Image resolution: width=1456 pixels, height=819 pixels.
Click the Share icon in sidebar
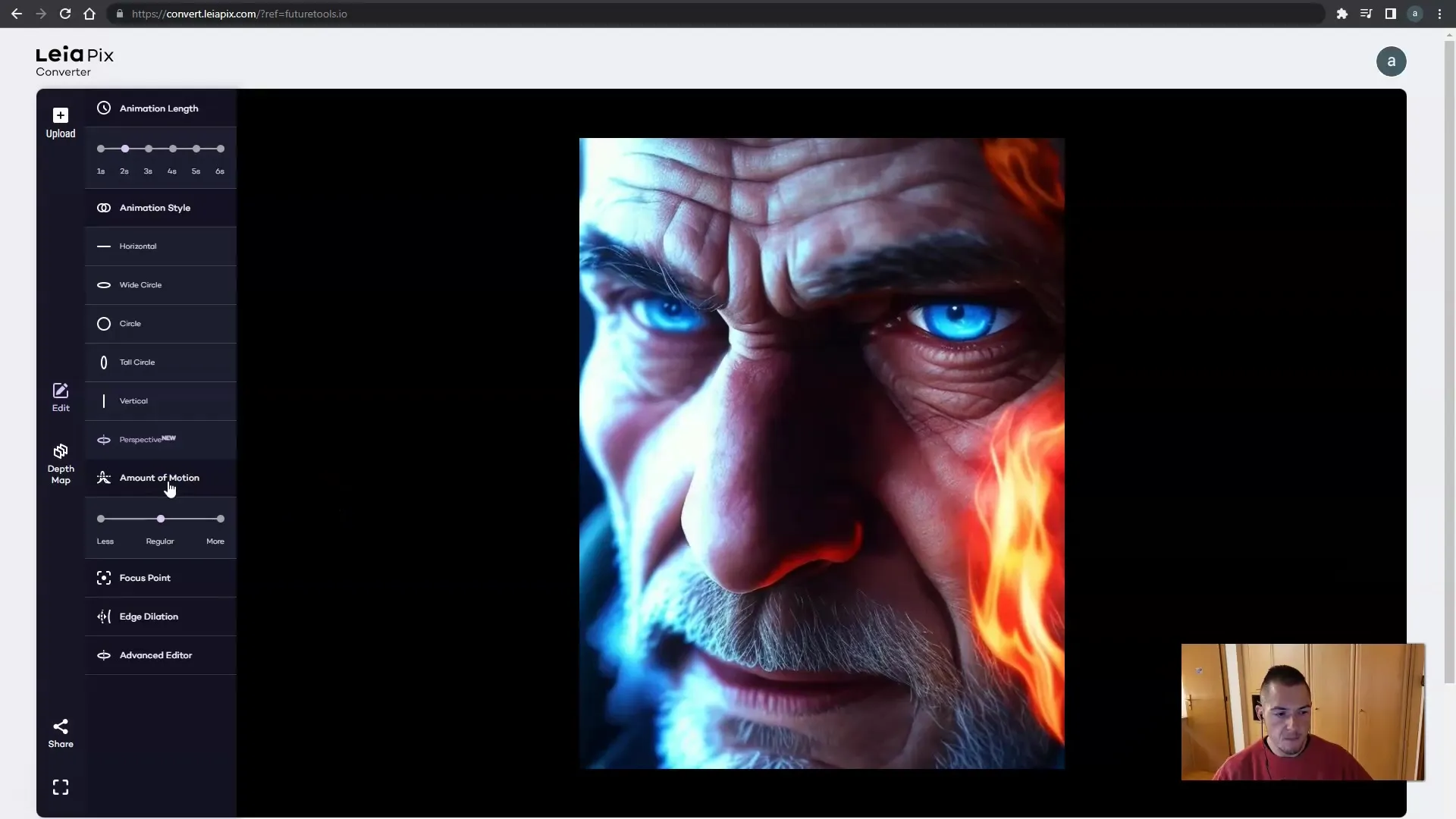point(61,726)
